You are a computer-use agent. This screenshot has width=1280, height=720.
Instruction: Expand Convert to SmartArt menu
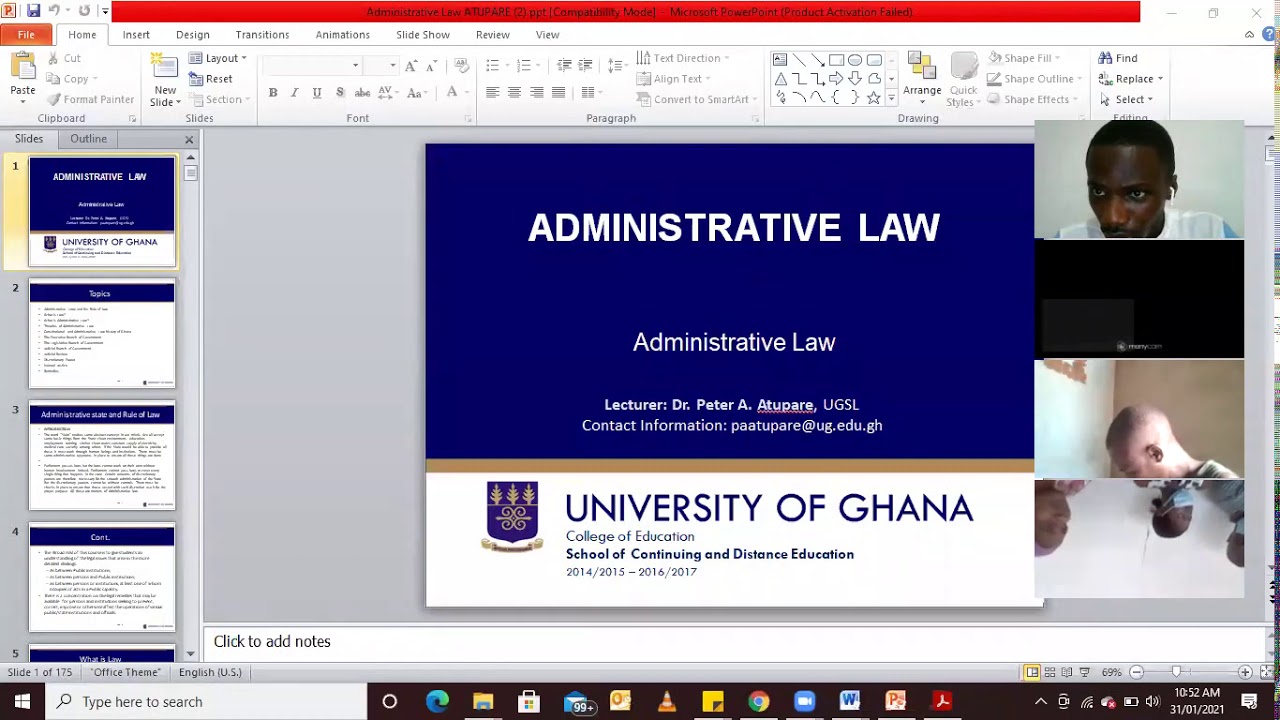click(x=697, y=99)
